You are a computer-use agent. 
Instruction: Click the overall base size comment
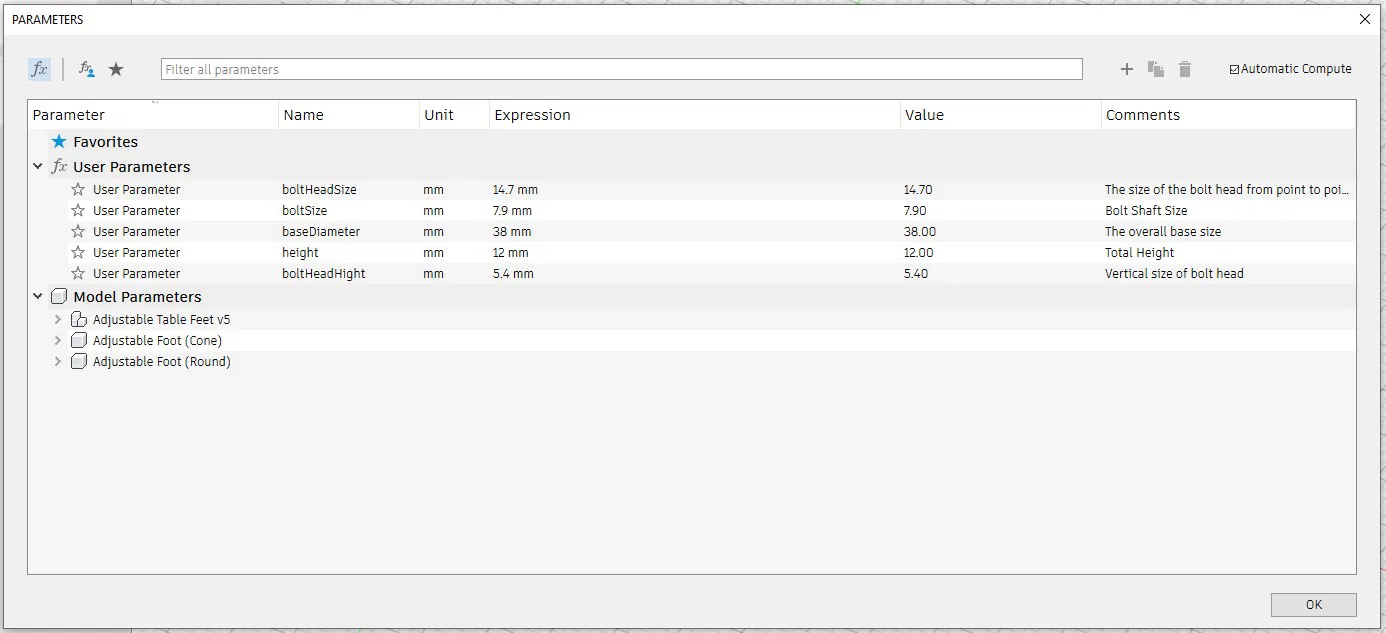tap(1163, 231)
